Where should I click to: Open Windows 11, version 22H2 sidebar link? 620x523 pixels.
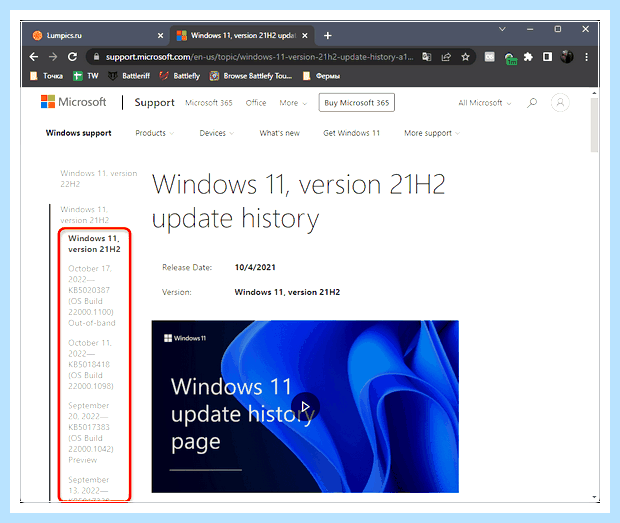(x=98, y=179)
